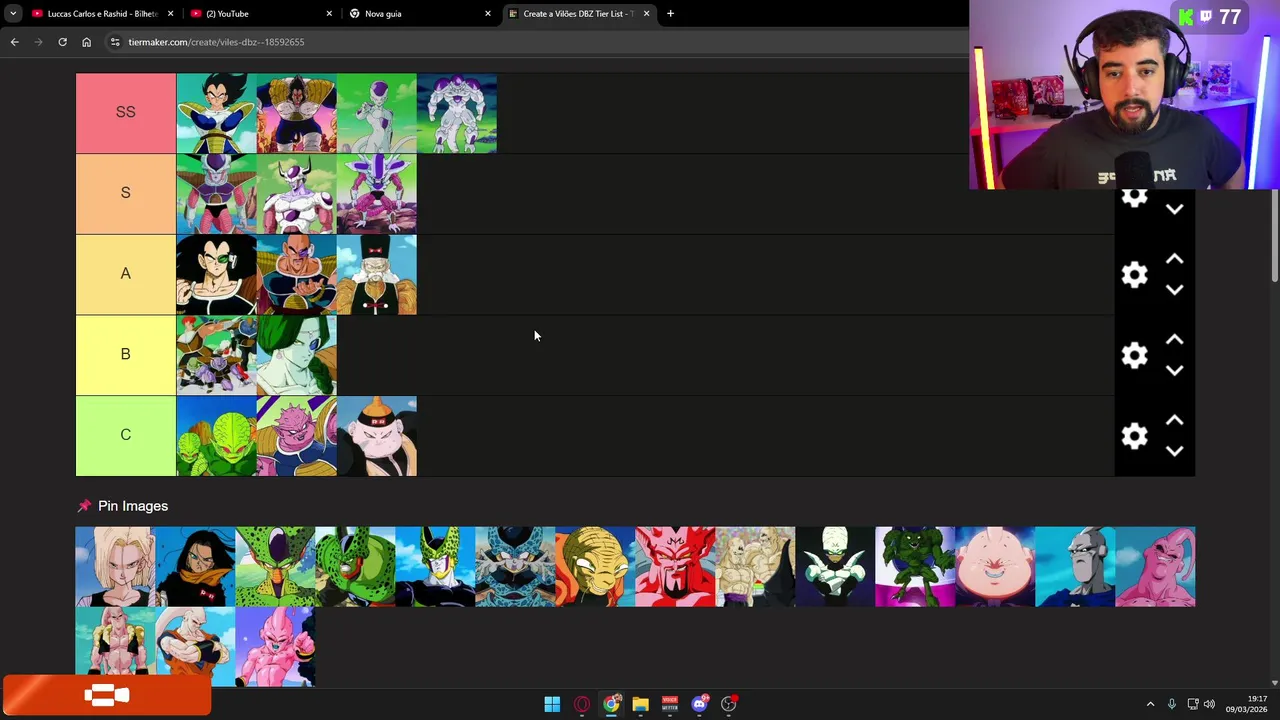
Task: Click the Pin Images heading
Action: (x=132, y=506)
